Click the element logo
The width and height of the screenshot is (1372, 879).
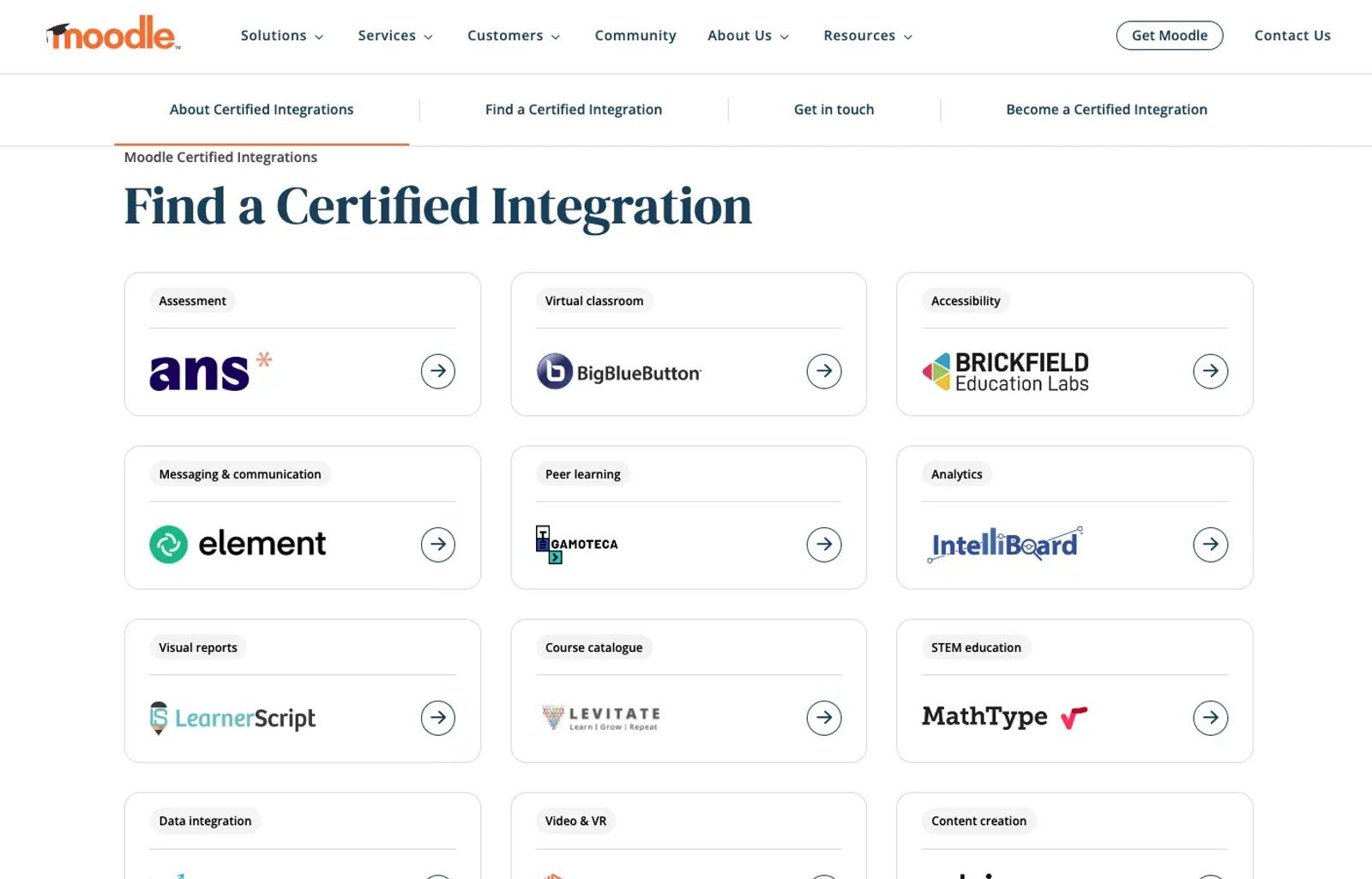point(238,544)
